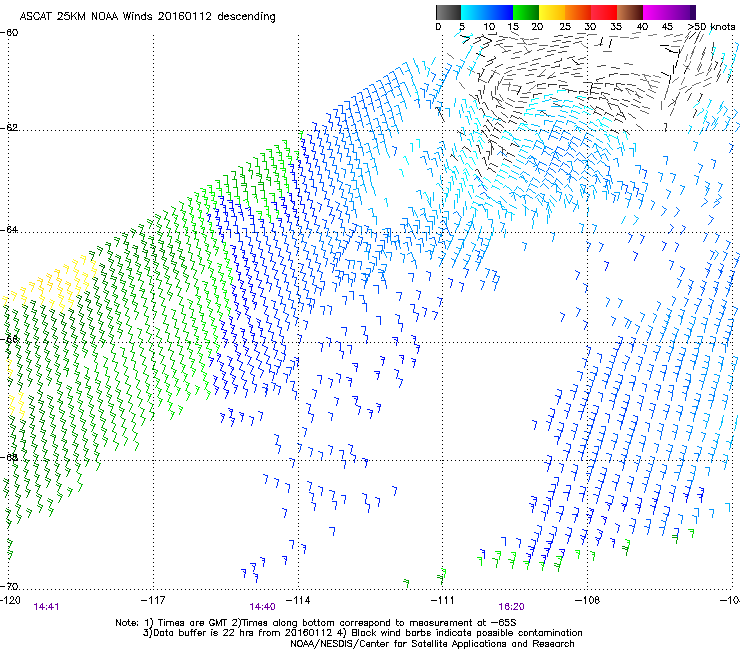Viewport: 740px width, 650px height.
Task: Click the '-117' longitude label
Action: click(x=153, y=600)
